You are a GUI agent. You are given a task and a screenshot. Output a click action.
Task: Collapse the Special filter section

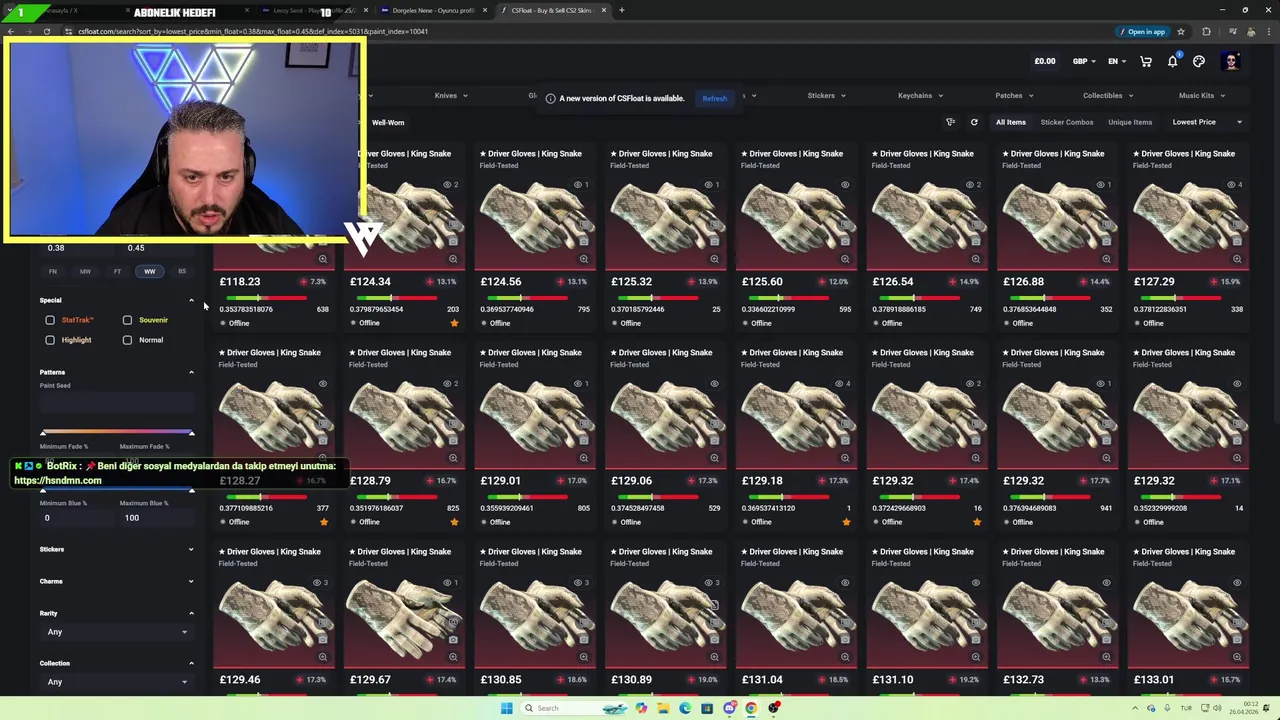(191, 300)
